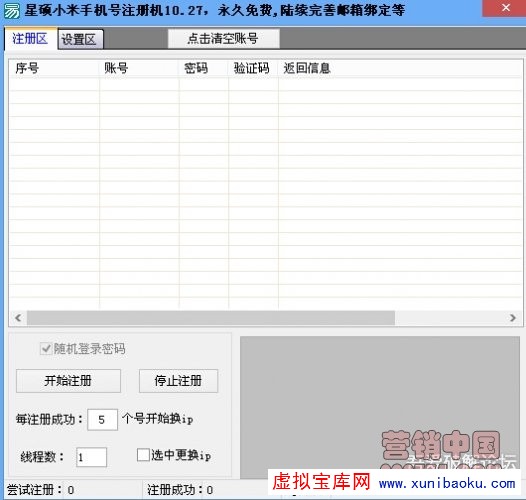Open the 设置区 tab
Viewport: 526px width, 500px height.
(x=80, y=40)
